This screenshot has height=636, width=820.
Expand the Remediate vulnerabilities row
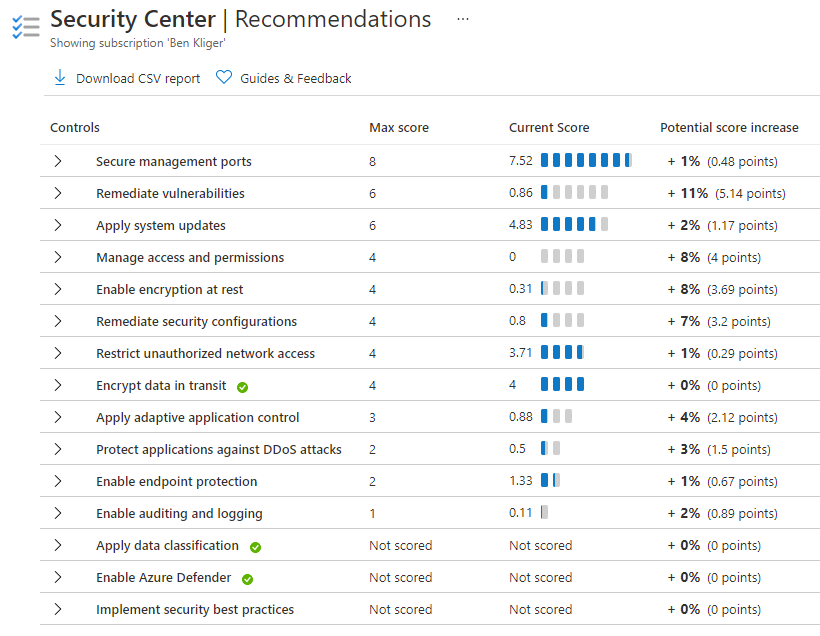click(58, 193)
